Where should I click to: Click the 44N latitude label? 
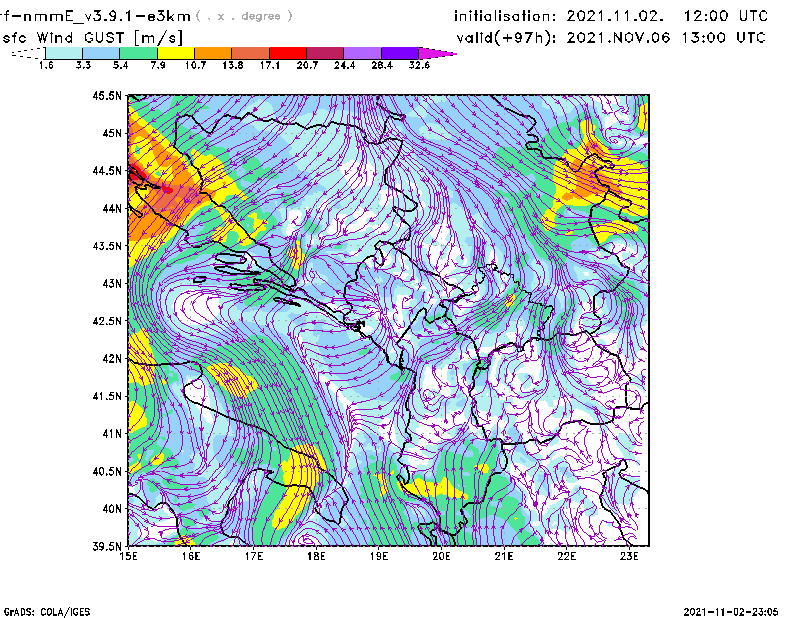112,208
